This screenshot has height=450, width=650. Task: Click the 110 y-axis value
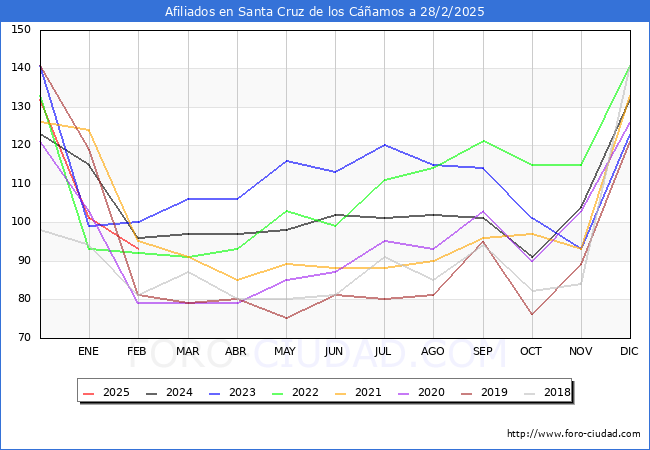(x=21, y=183)
